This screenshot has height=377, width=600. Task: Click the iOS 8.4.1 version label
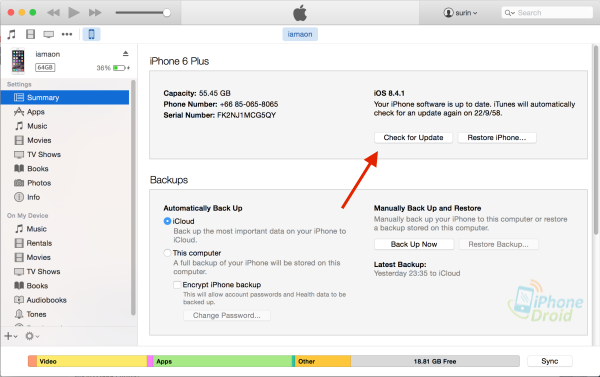coord(389,93)
